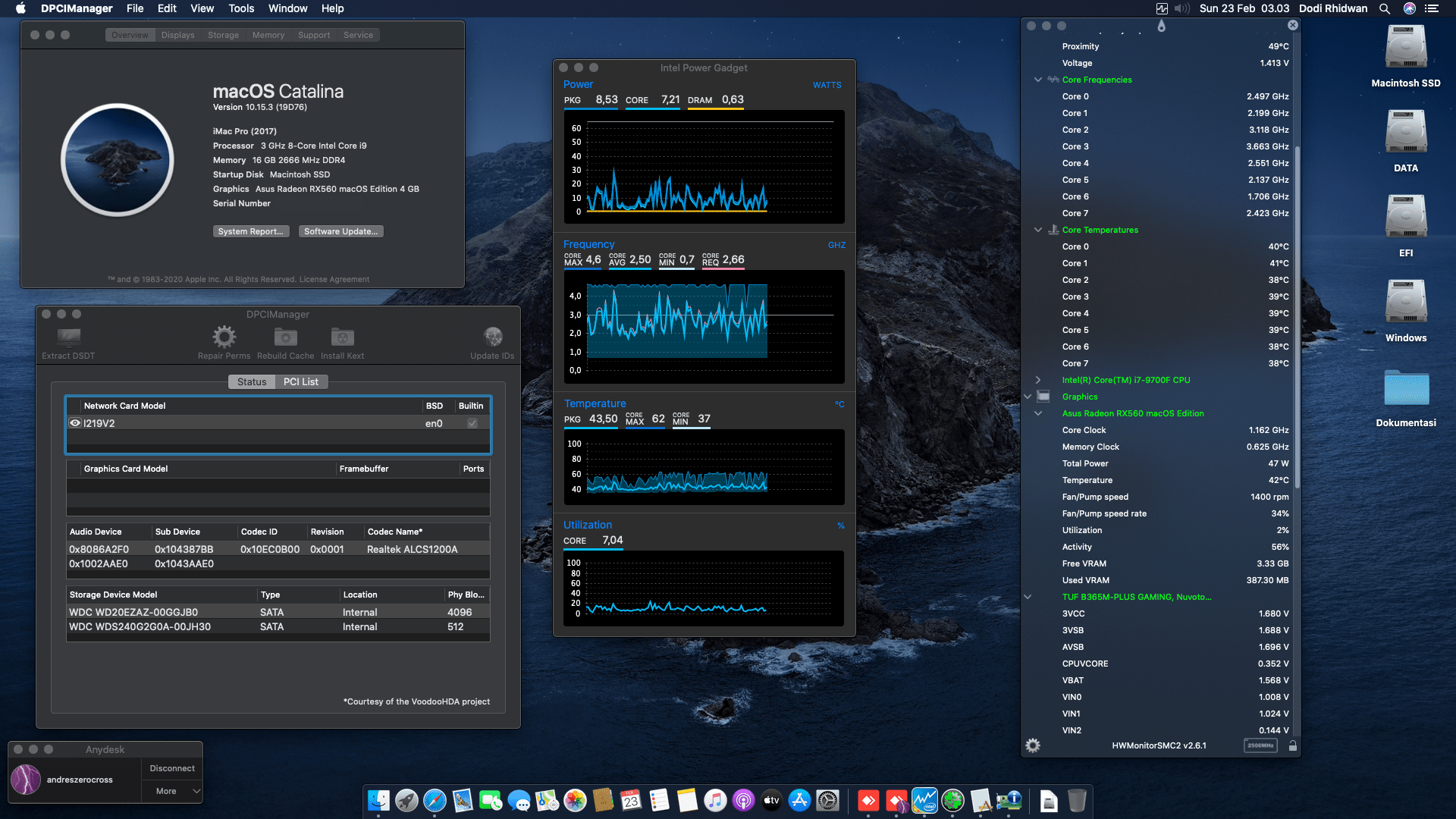Open Spotlight search in menu bar

[1385, 8]
